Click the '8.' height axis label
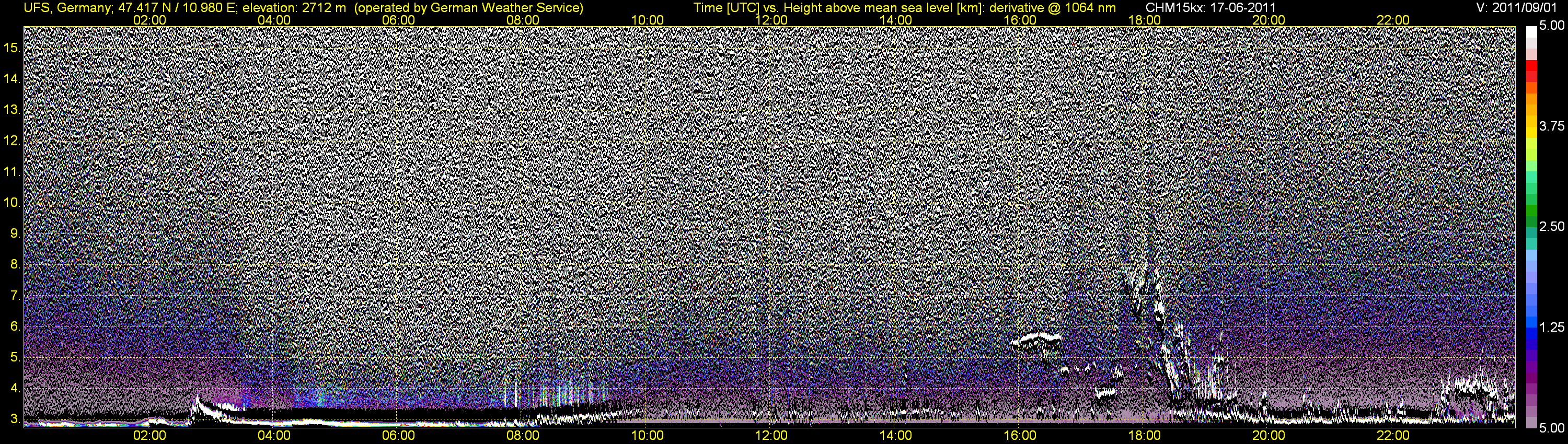The width and height of the screenshot is (1568, 444). (15, 265)
